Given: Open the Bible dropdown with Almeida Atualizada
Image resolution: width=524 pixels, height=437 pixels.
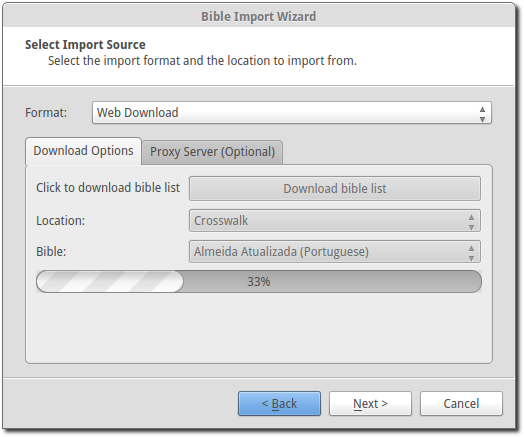Looking at the screenshot, I should click(x=335, y=252).
